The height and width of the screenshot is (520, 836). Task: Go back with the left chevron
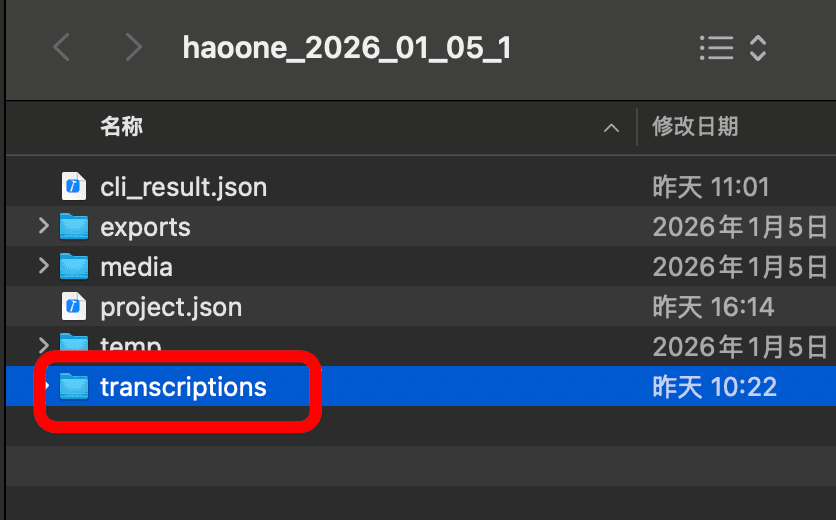[62, 47]
